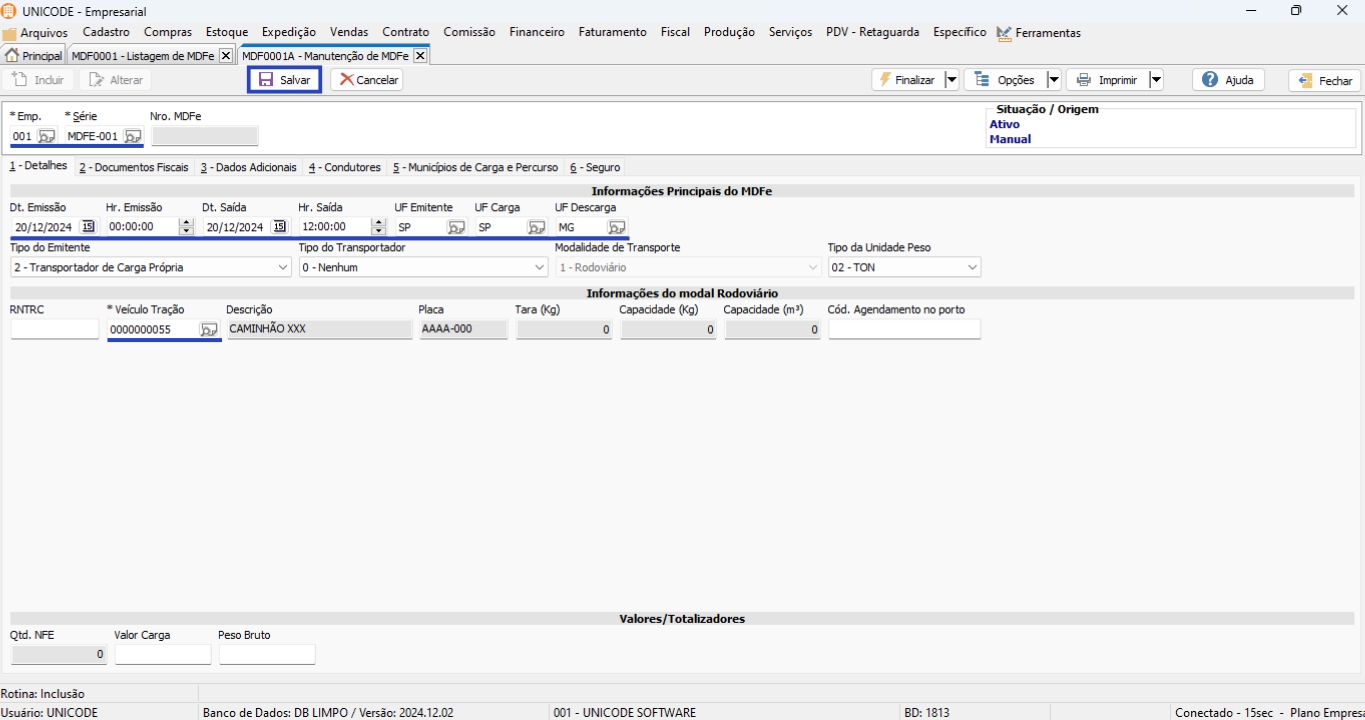Open the Série lookup search icon
The width and height of the screenshot is (1365, 720).
(x=132, y=136)
